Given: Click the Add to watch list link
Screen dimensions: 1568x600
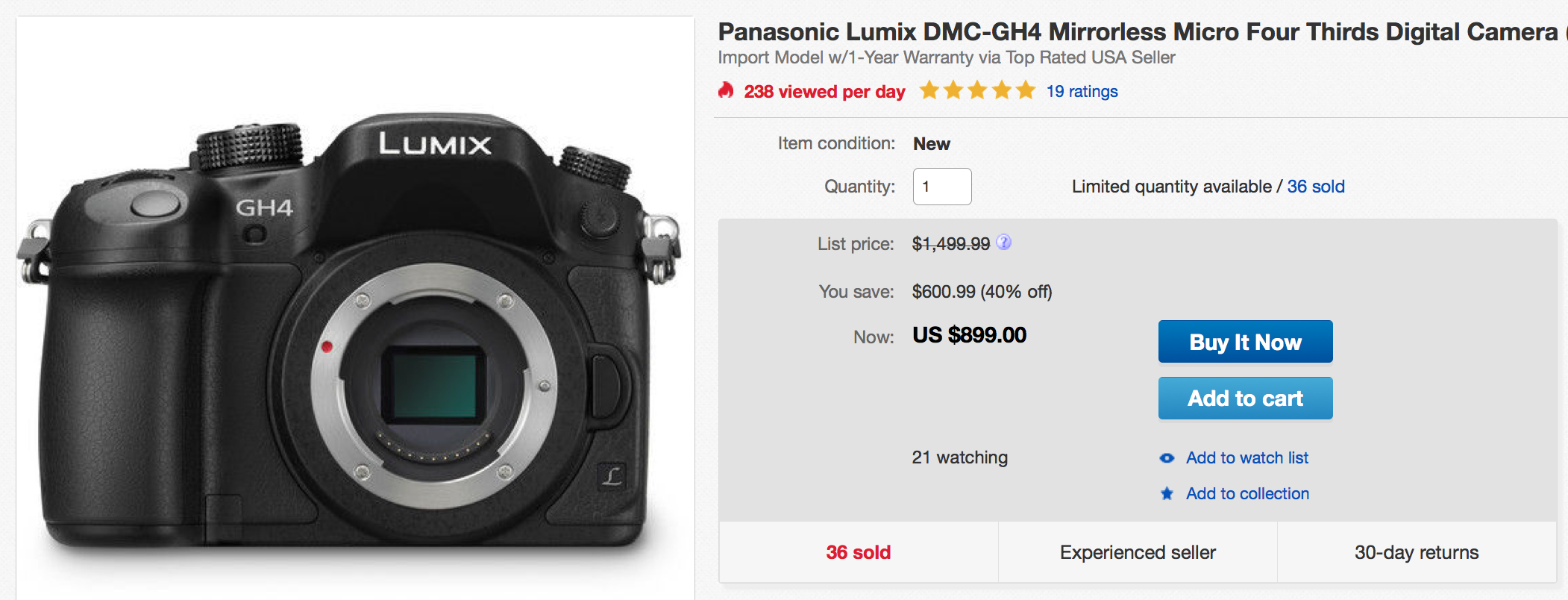Looking at the screenshot, I should (x=1247, y=458).
